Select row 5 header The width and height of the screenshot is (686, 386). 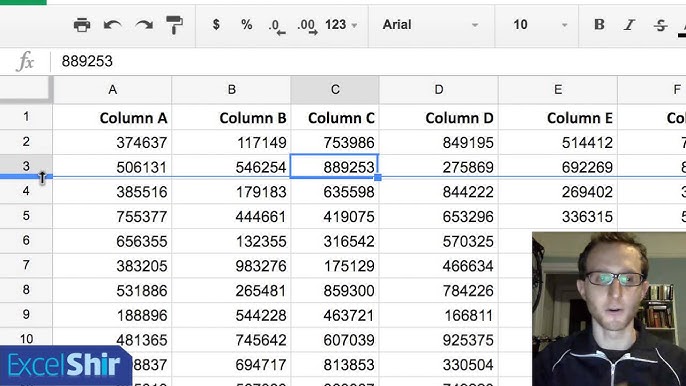(x=26, y=216)
